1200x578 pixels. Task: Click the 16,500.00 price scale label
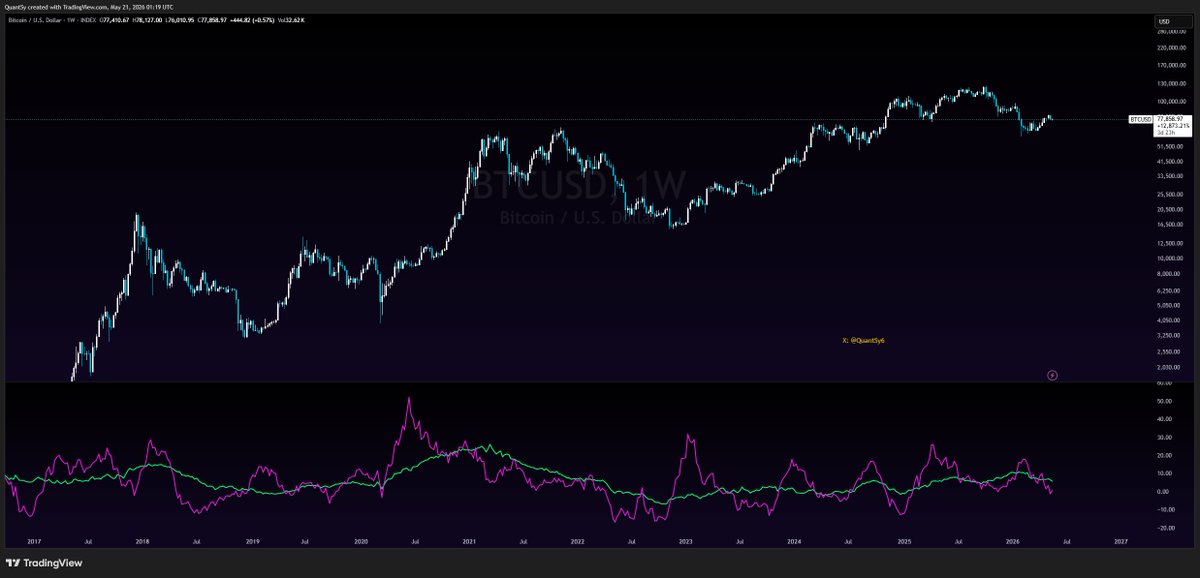(1169, 225)
